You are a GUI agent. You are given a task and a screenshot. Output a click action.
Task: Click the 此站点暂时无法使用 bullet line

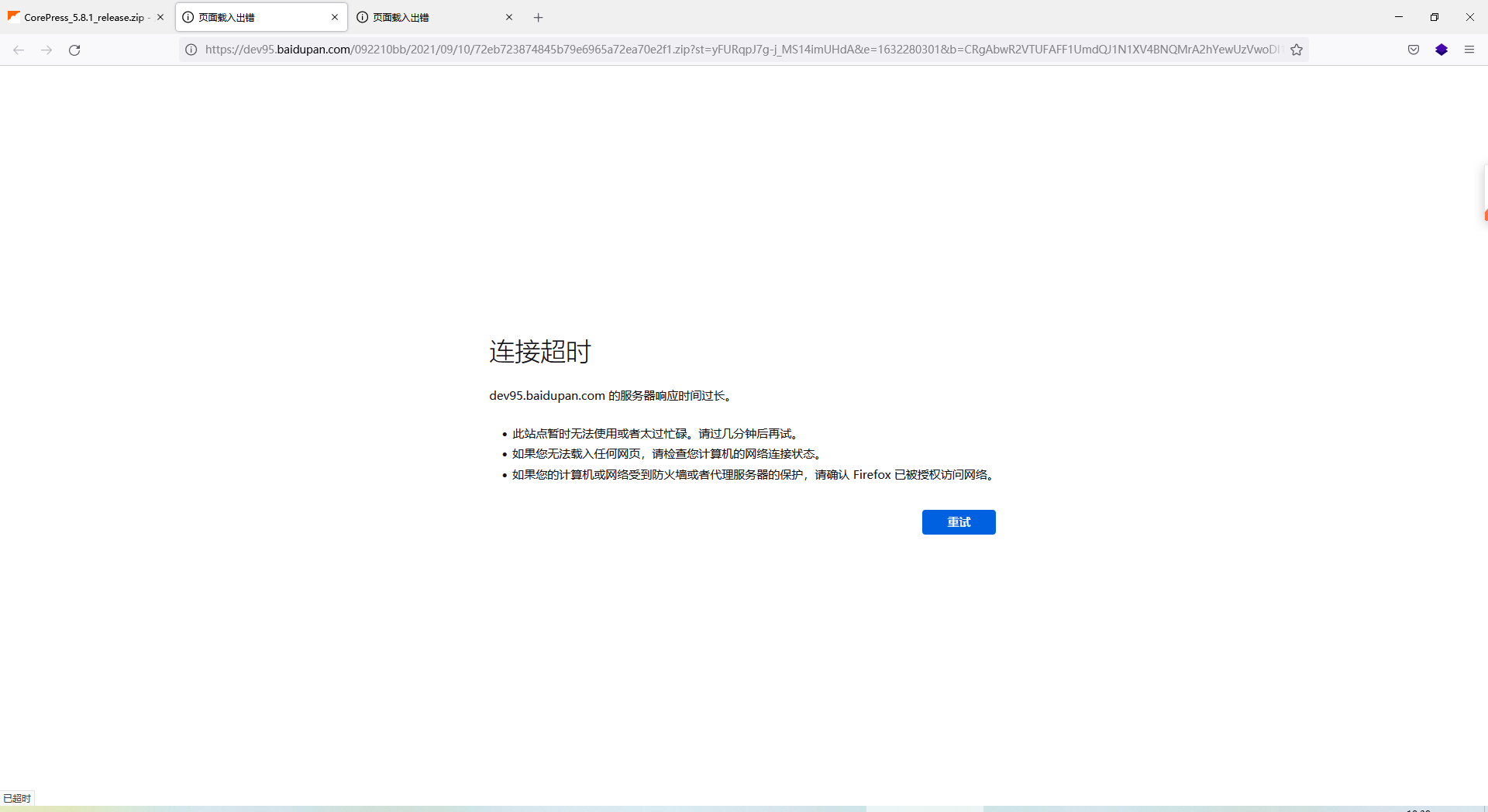[x=656, y=434]
